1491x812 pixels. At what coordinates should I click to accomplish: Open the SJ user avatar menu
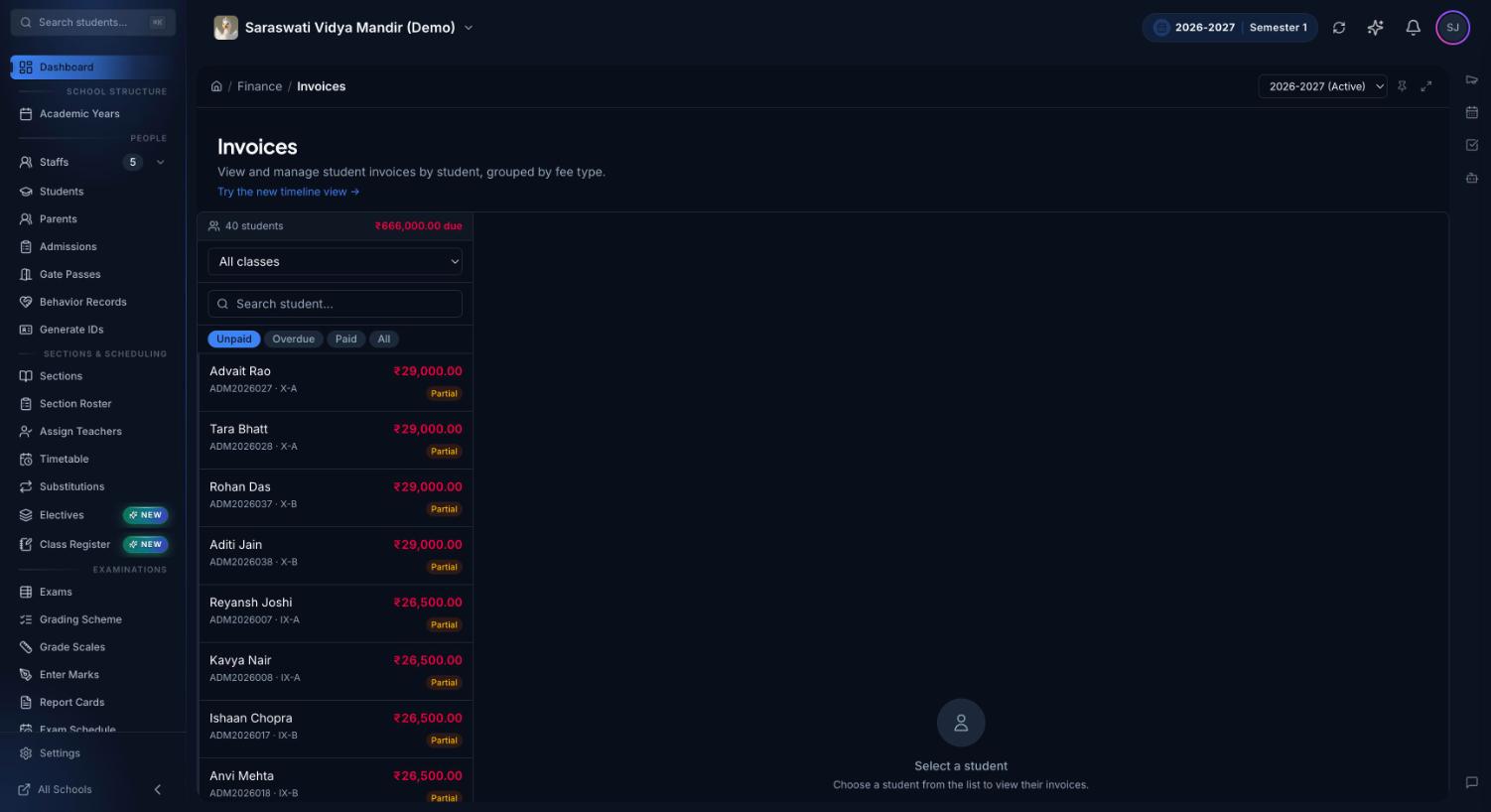[1452, 28]
